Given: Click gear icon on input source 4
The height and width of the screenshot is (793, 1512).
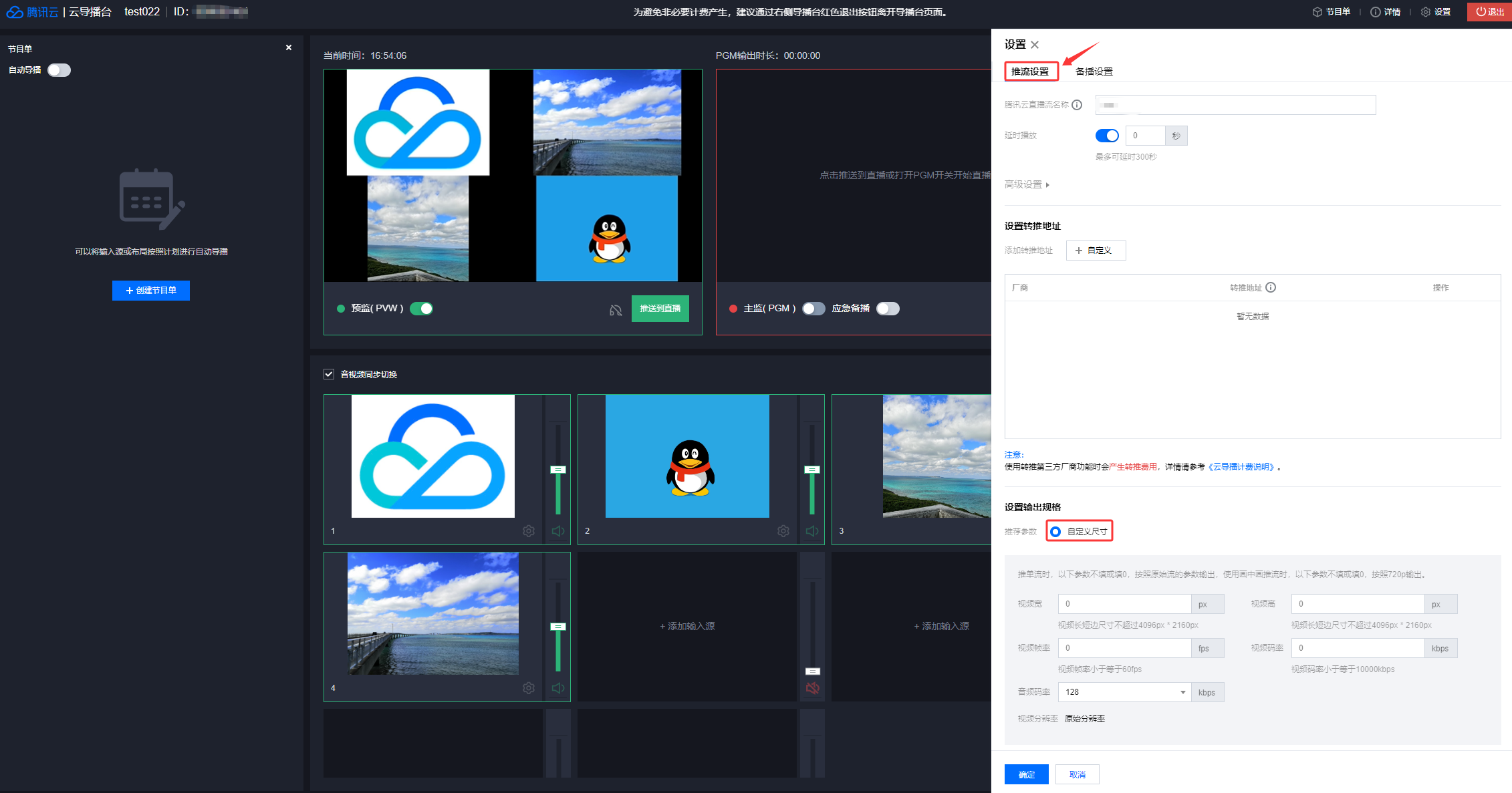Looking at the screenshot, I should point(529,688).
